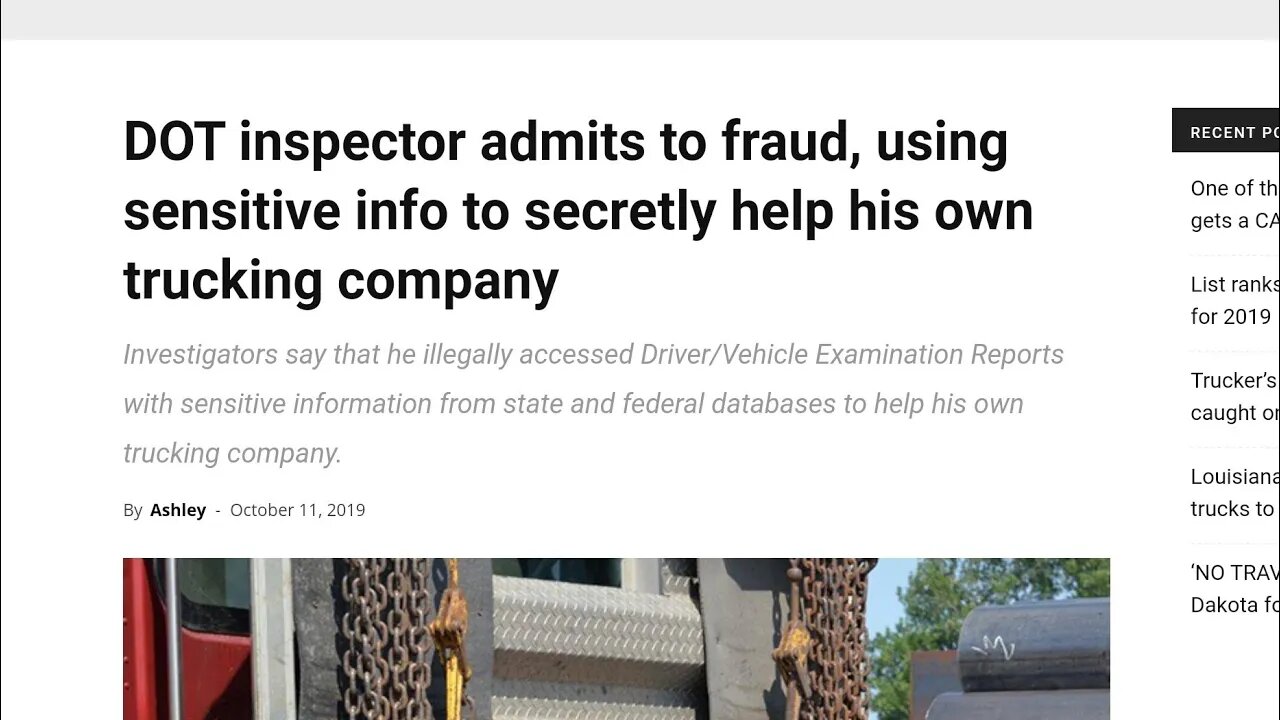This screenshot has height=720, width=1280.
Task: Open the 'NO TRAV...' Dakota post
Action: 1234,588
